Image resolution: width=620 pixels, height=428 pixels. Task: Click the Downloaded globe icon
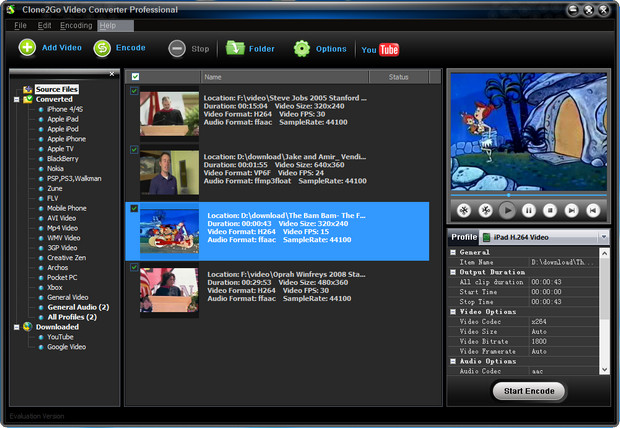[x=28, y=327]
